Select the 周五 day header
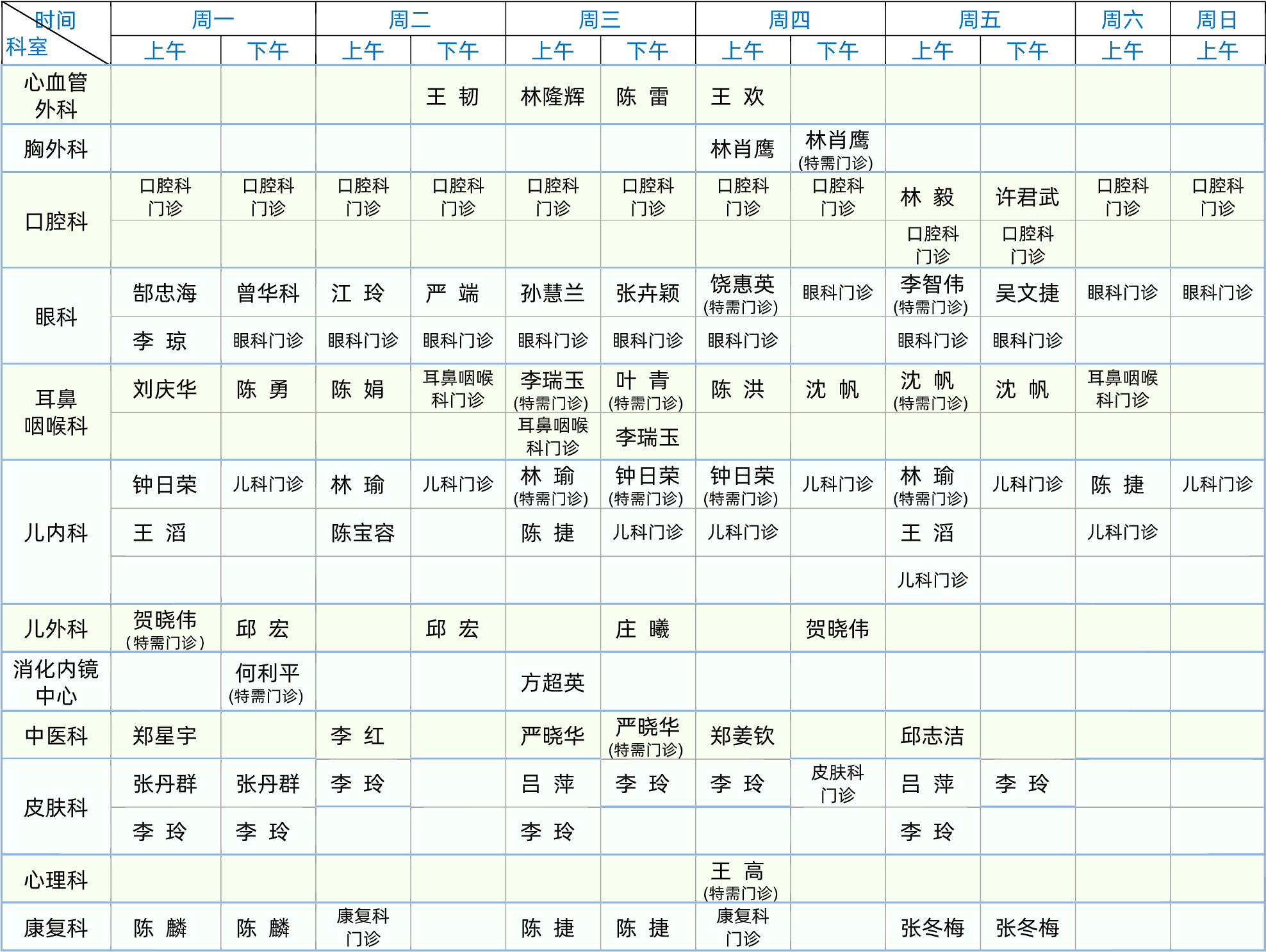Viewport: 1266px width, 952px height. (980, 19)
